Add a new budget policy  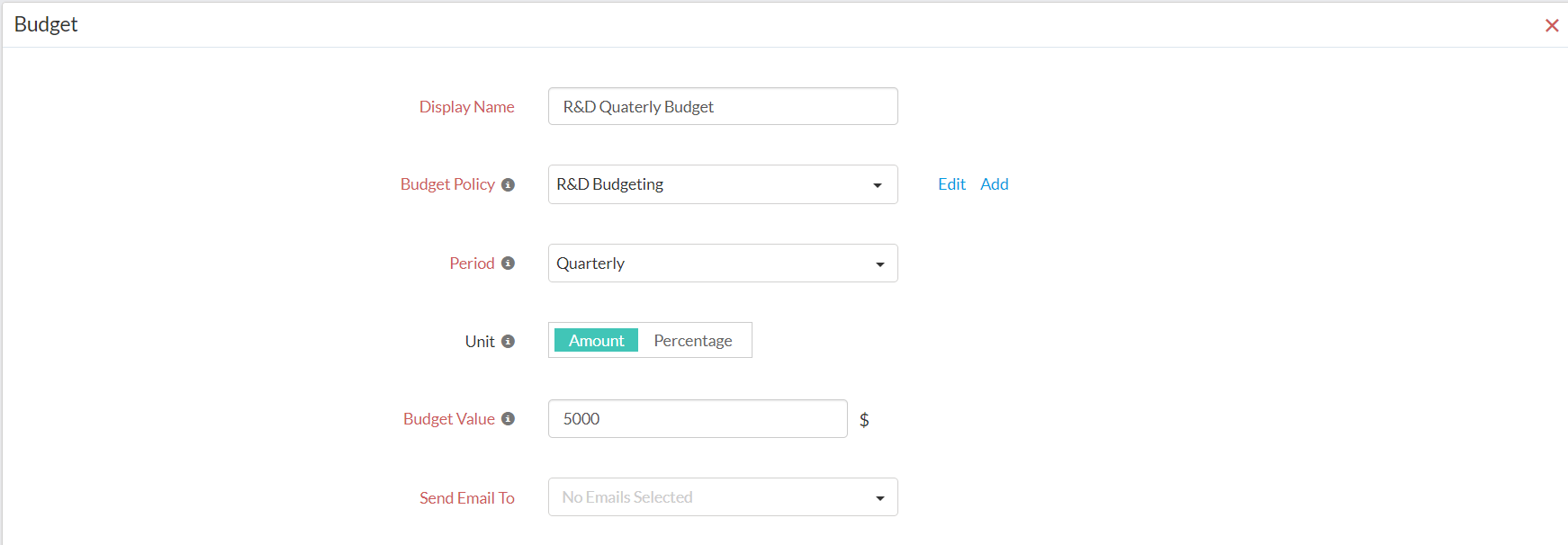pyautogui.click(x=995, y=183)
